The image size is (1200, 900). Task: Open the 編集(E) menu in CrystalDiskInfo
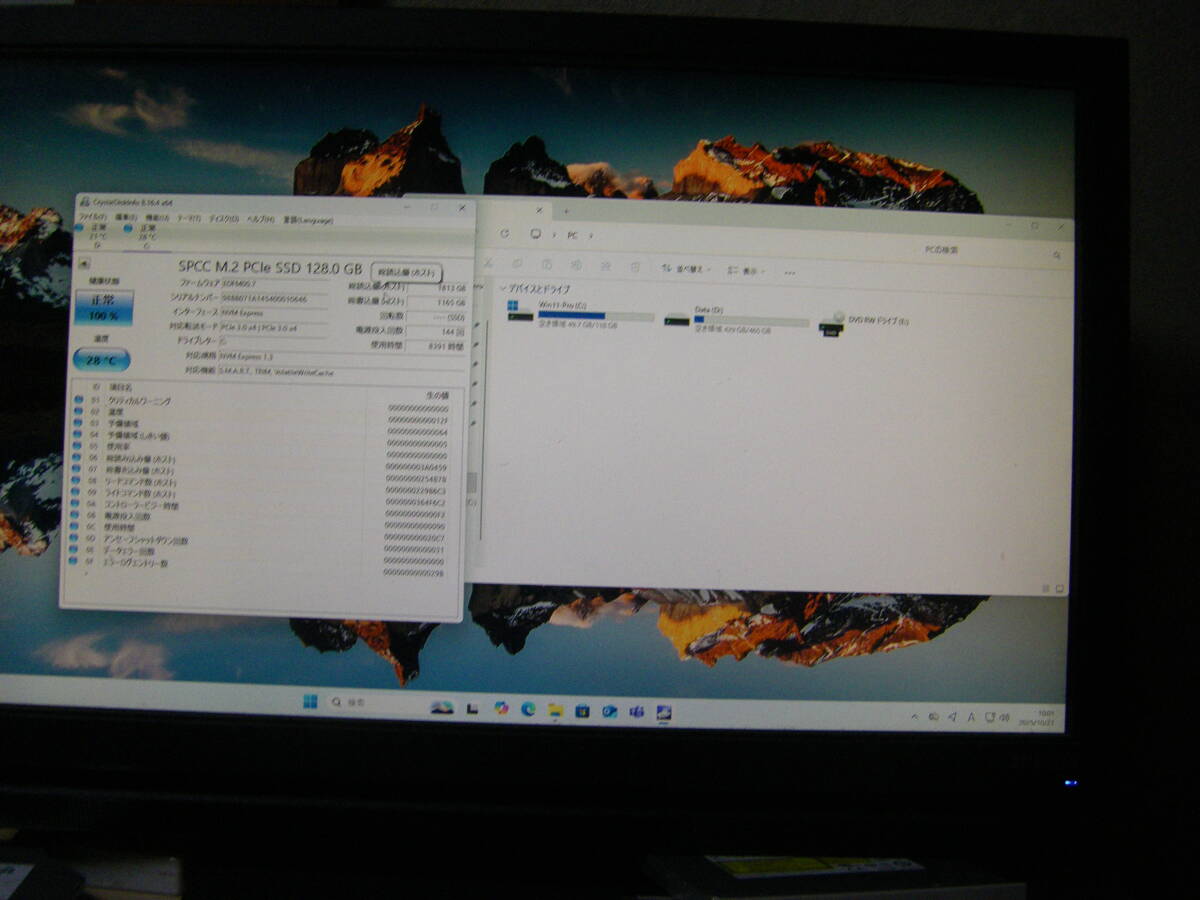point(126,217)
